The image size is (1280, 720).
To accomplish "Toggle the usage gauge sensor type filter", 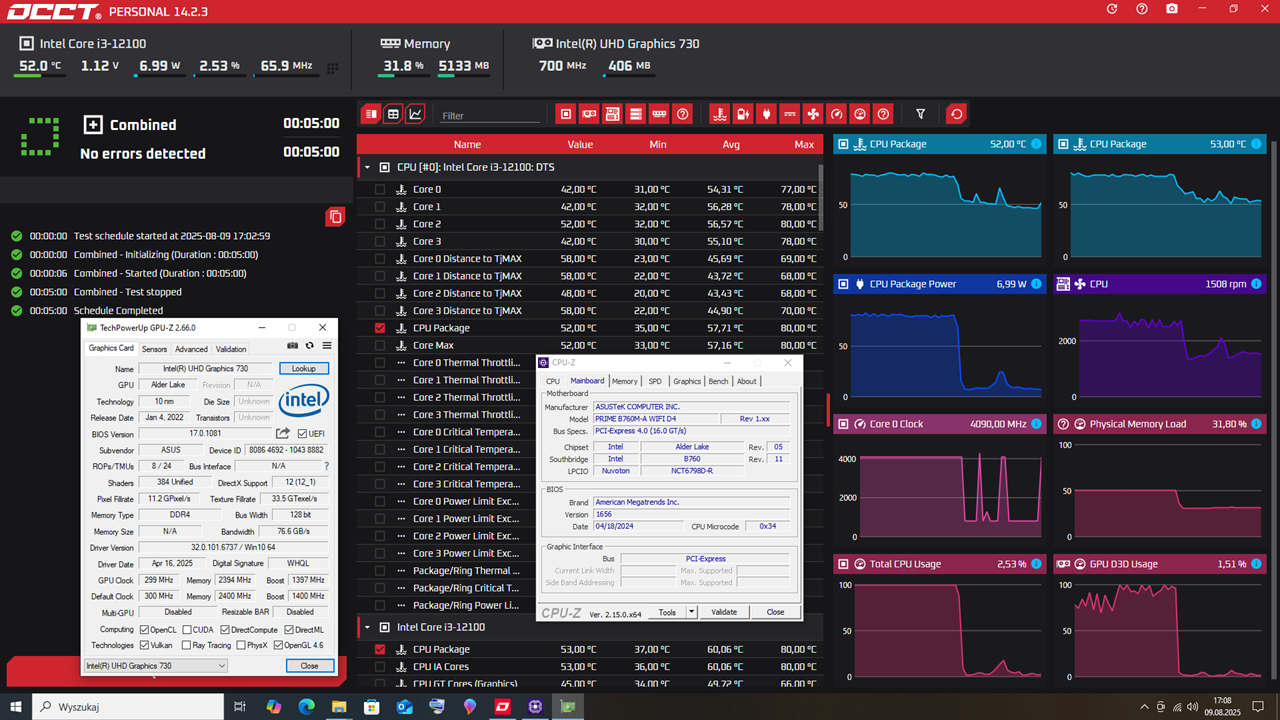I will point(860,114).
